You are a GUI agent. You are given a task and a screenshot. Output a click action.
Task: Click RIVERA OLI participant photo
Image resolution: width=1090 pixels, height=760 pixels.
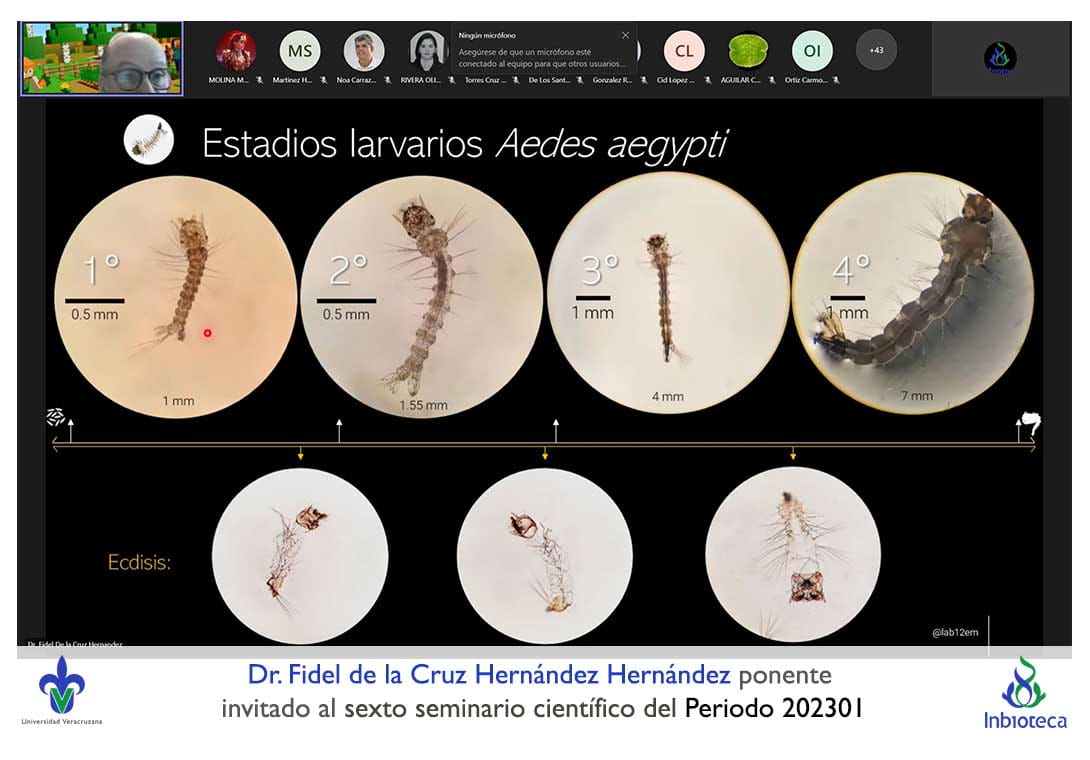[x=428, y=50]
